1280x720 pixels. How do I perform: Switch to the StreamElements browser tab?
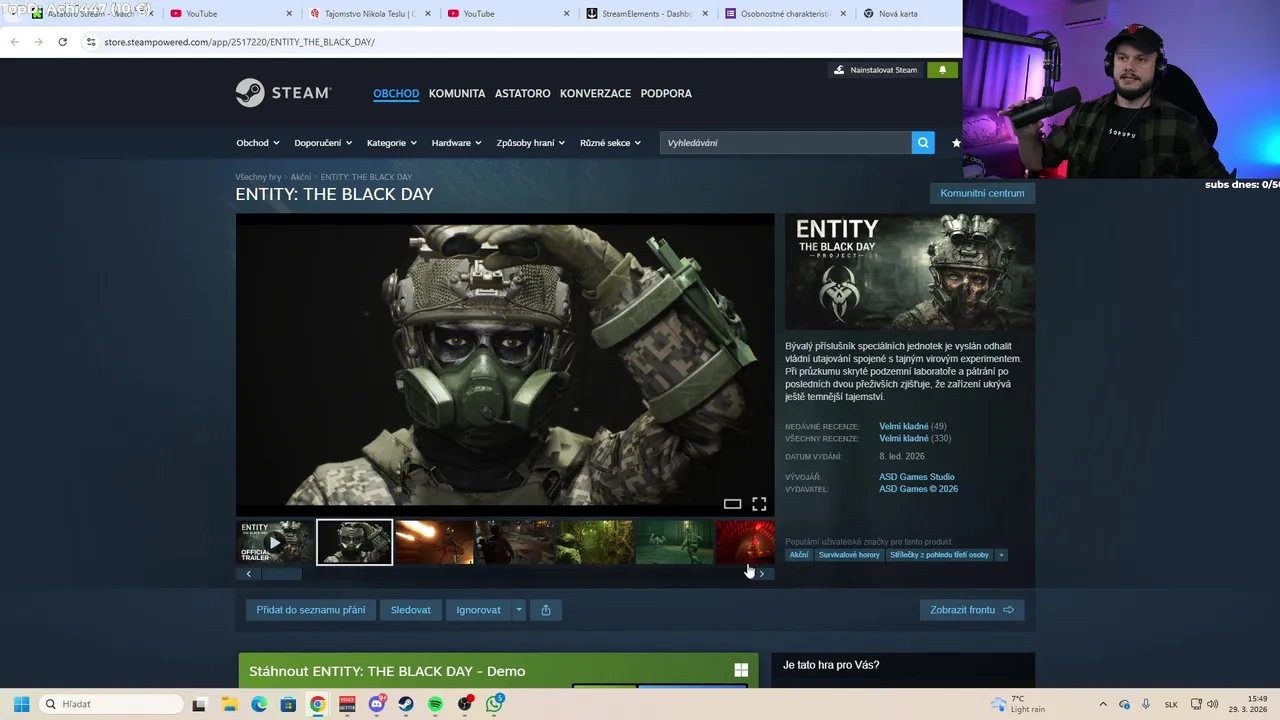(x=647, y=14)
